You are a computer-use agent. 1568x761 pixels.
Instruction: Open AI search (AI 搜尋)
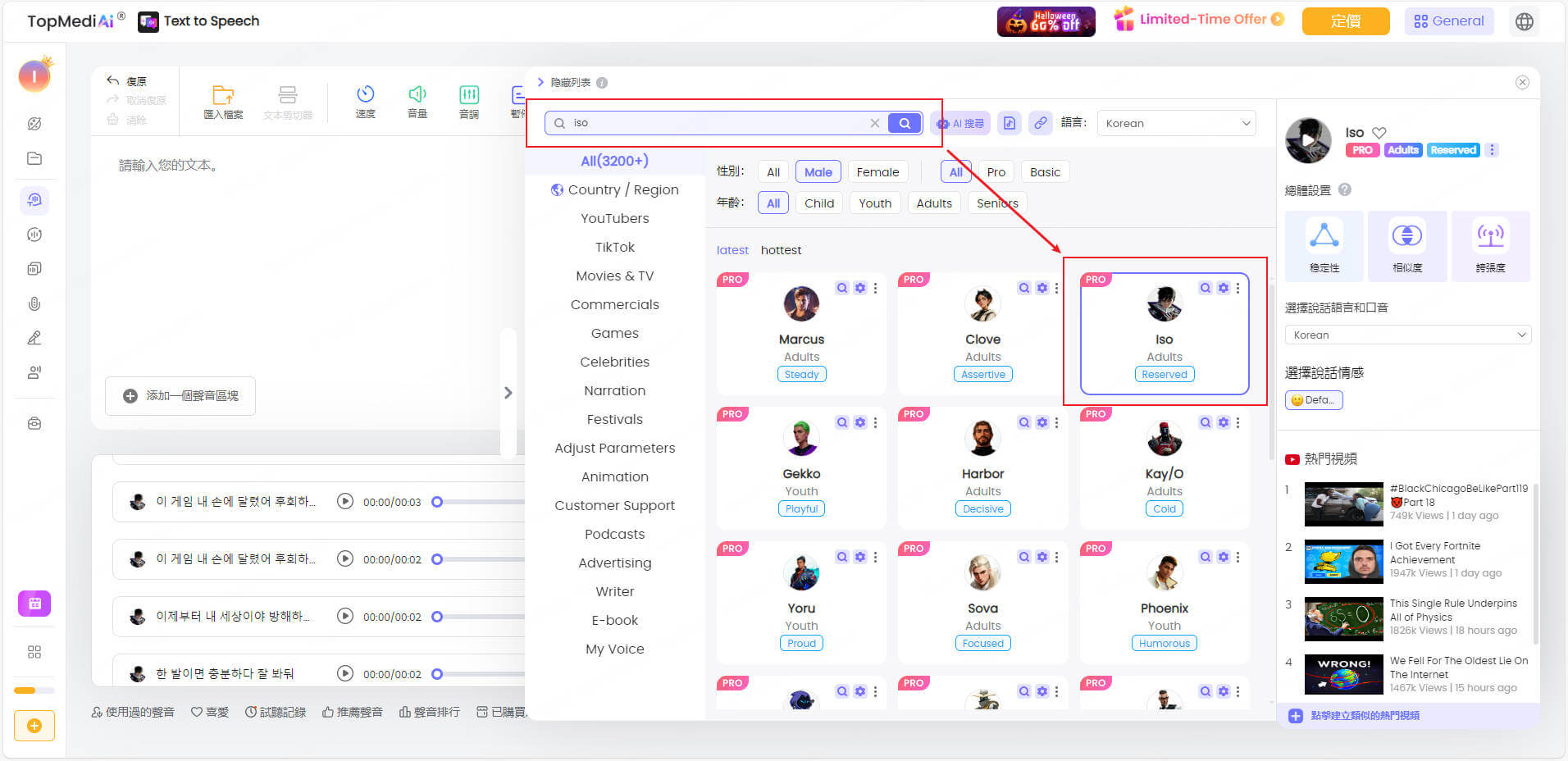[x=960, y=123]
